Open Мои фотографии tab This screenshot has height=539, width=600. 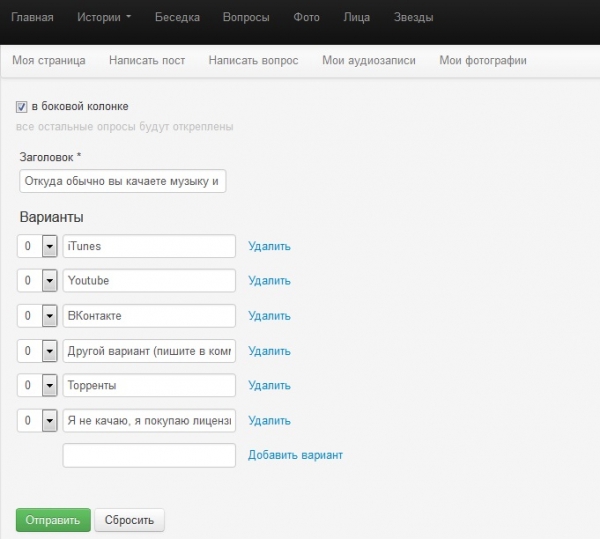tap(483, 60)
